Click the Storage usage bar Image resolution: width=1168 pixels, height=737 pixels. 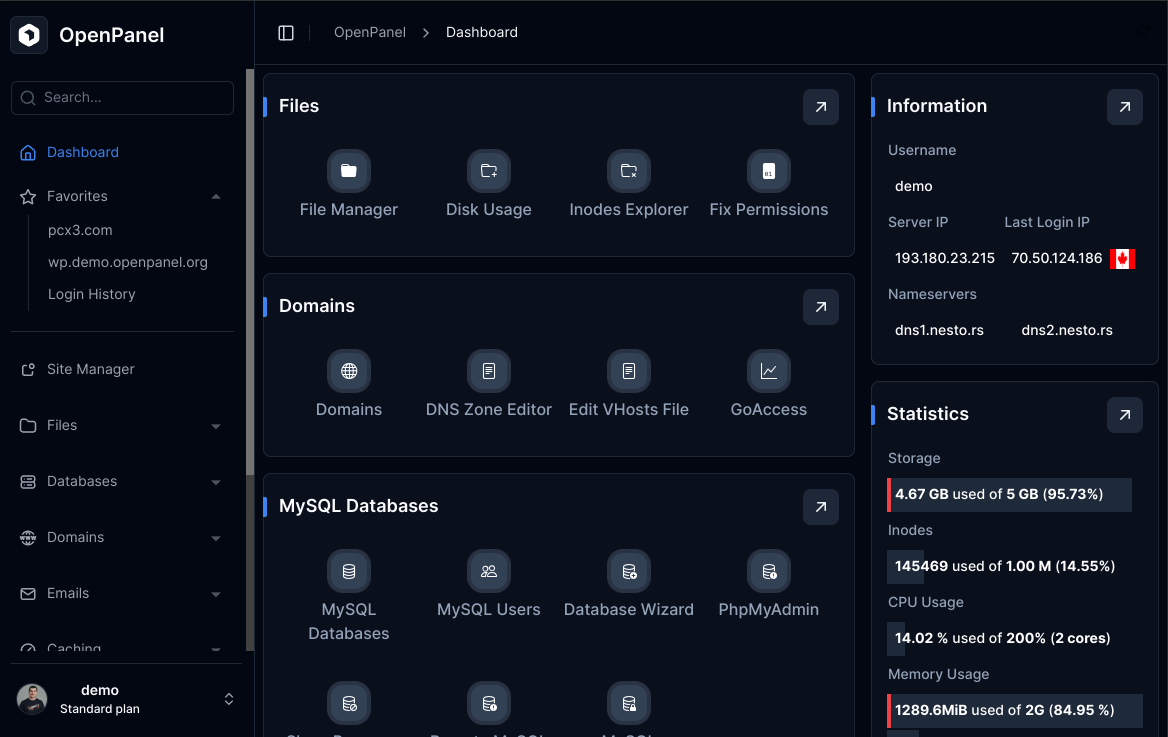click(1009, 494)
